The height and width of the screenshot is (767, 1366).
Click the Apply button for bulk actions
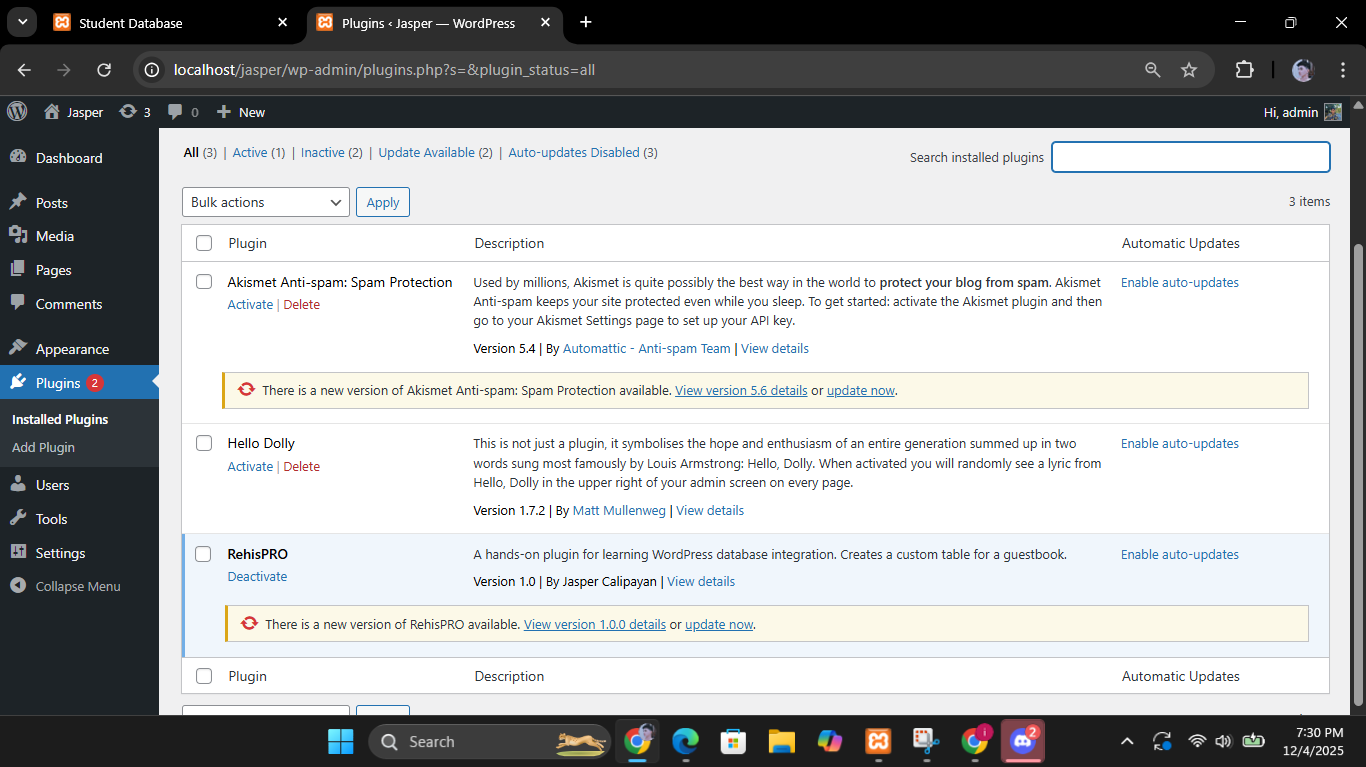tap(382, 201)
